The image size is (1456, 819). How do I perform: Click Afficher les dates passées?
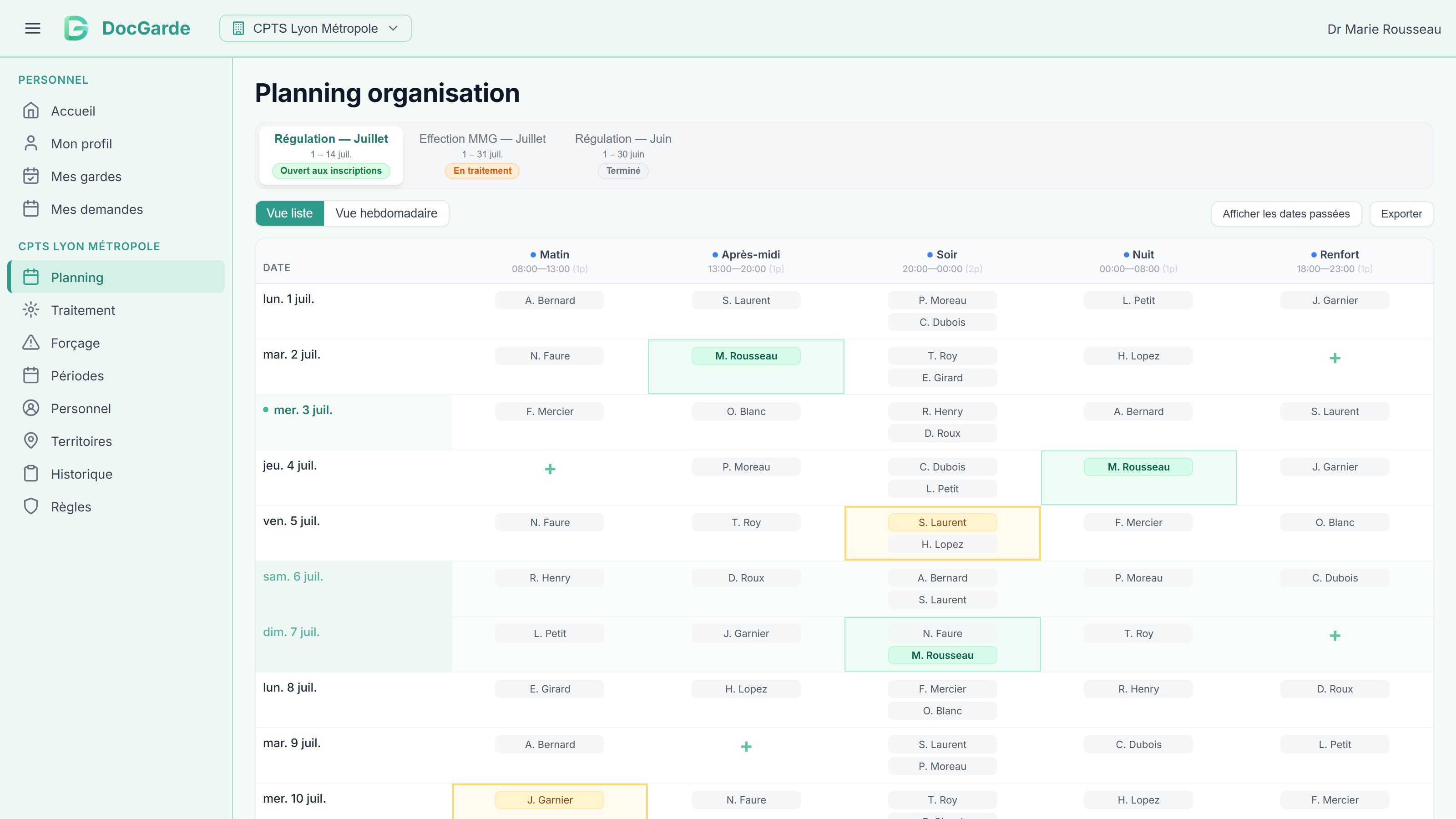pyautogui.click(x=1286, y=214)
